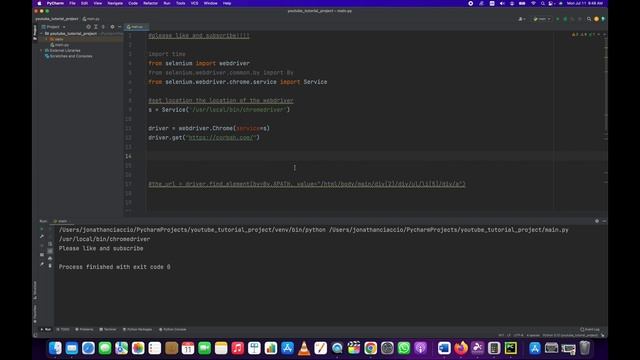Click the Debug bug icon in the top toolbar
Screen dimensions: 640x360
point(565,19)
